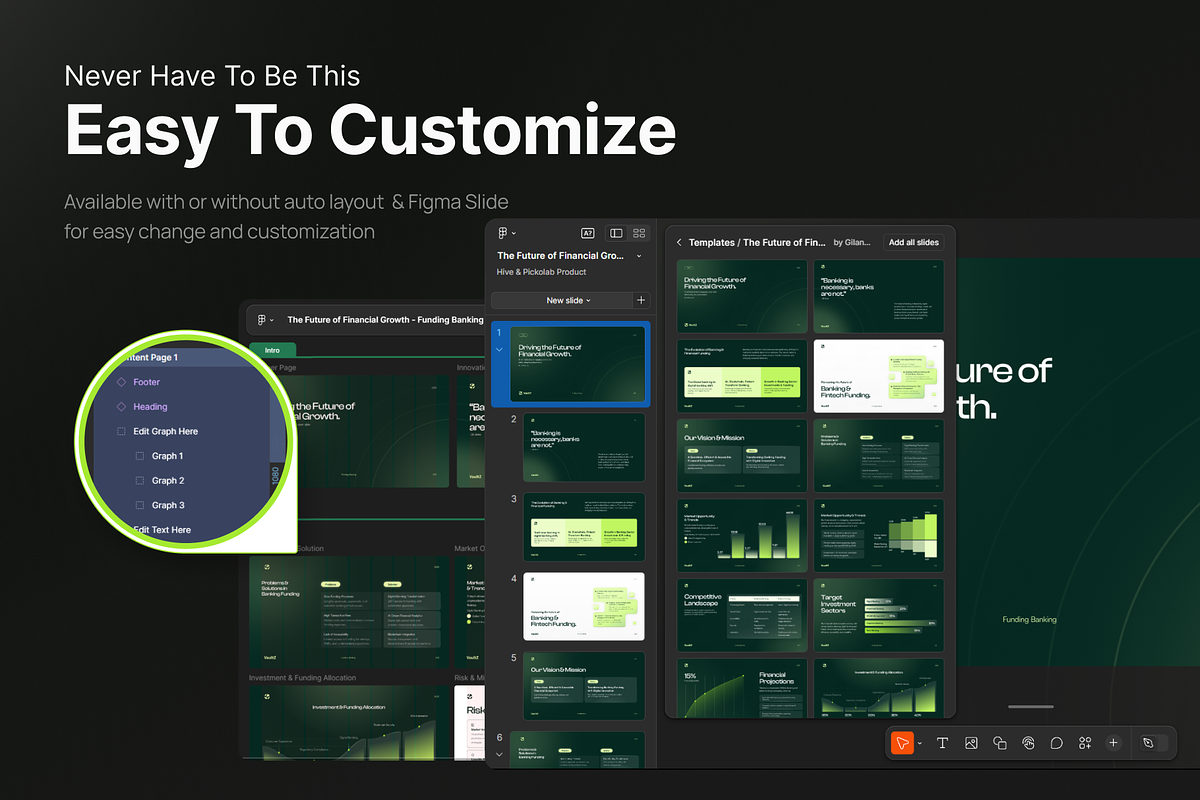
Task: Select the interaction touch tool
Action: (1028, 743)
